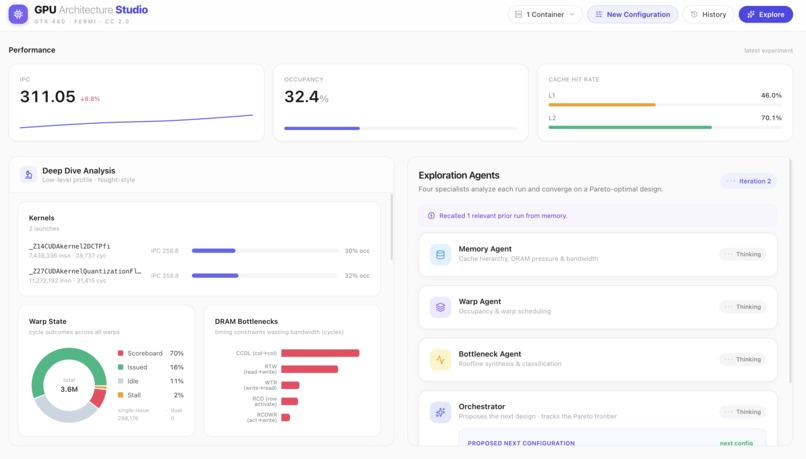Expand the Container chevron arrow

(572, 14)
